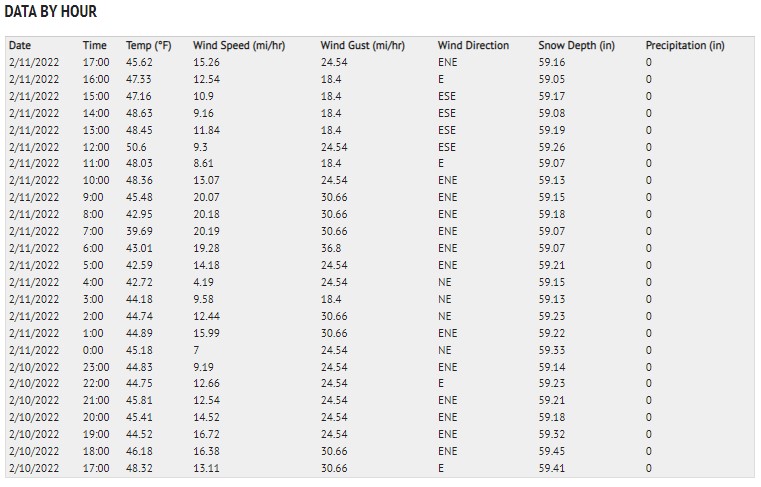Click the 36.8 wind gust value

[331, 248]
